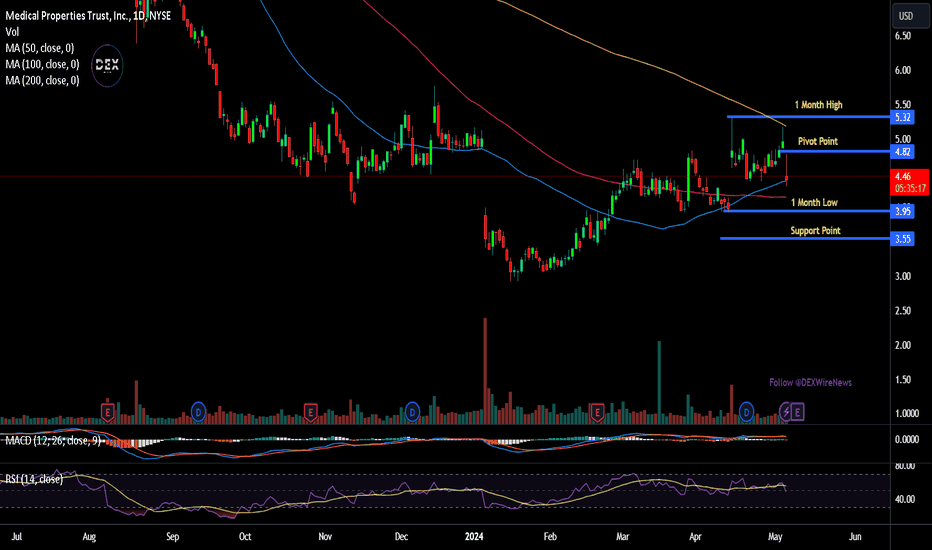The image size is (932, 550).
Task: Click the red 4.46 current price label
Action: click(902, 176)
